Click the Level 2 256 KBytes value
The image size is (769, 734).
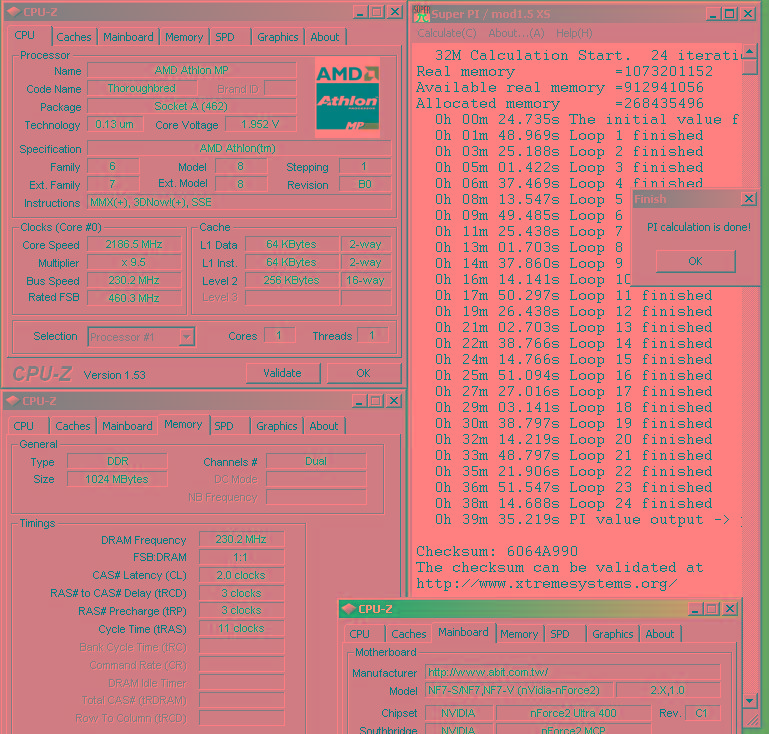[291, 280]
